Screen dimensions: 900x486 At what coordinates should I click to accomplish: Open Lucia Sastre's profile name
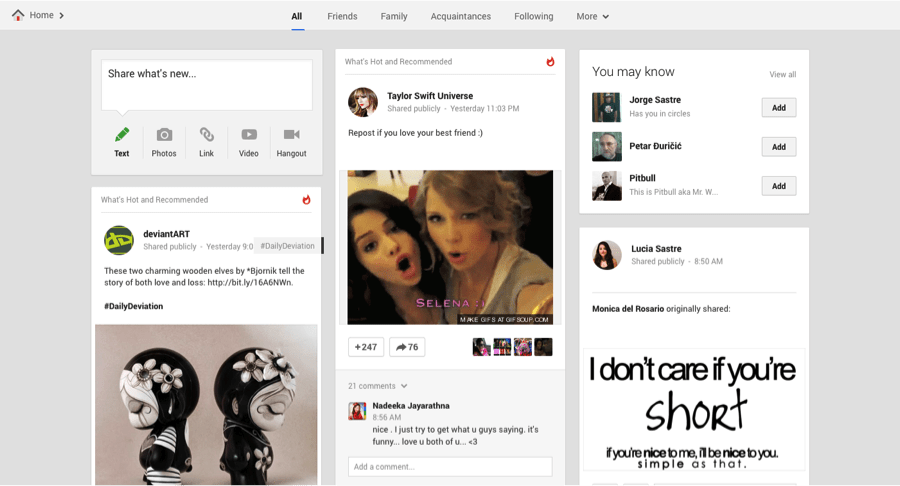click(x=656, y=248)
